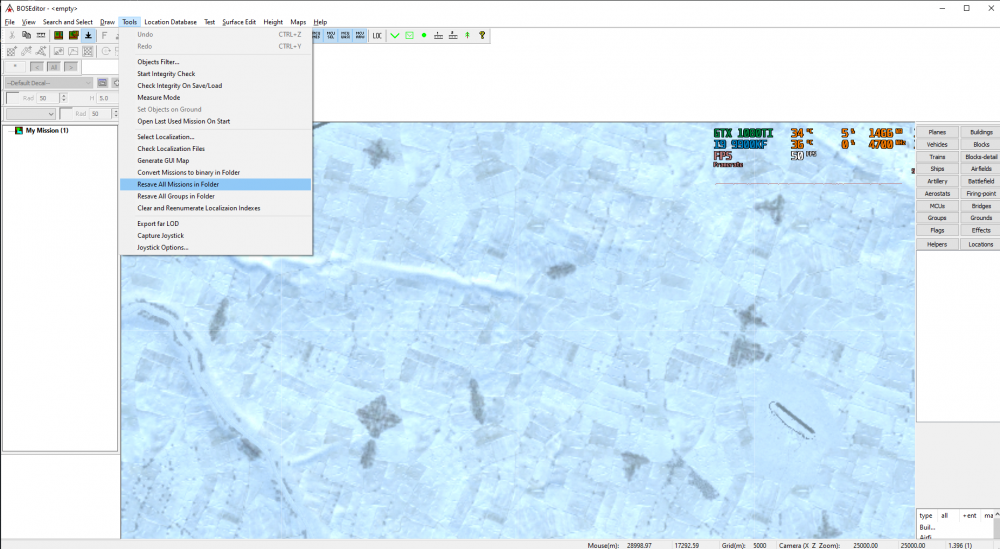The width and height of the screenshot is (1000, 549).
Task: Open the Location Database menu
Action: tap(170, 21)
